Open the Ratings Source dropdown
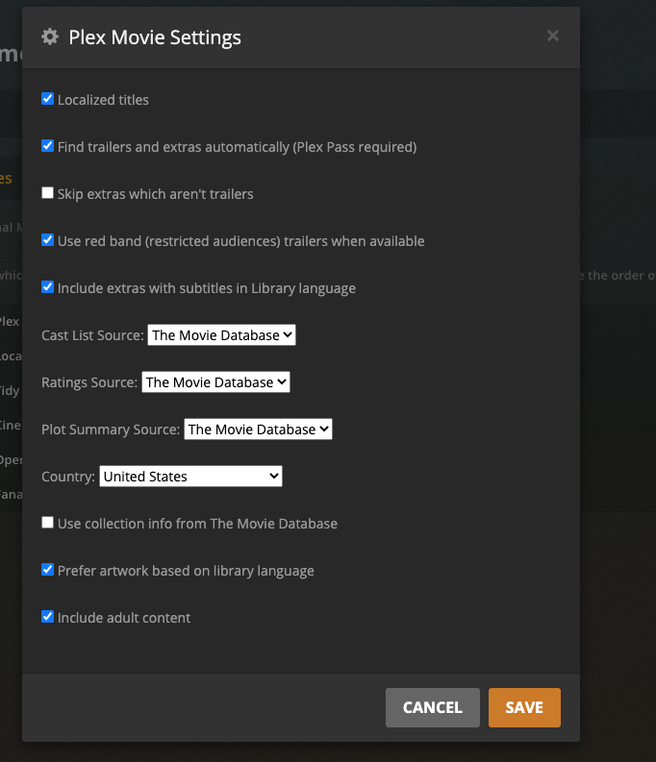This screenshot has height=762, width=656. pyautogui.click(x=216, y=382)
